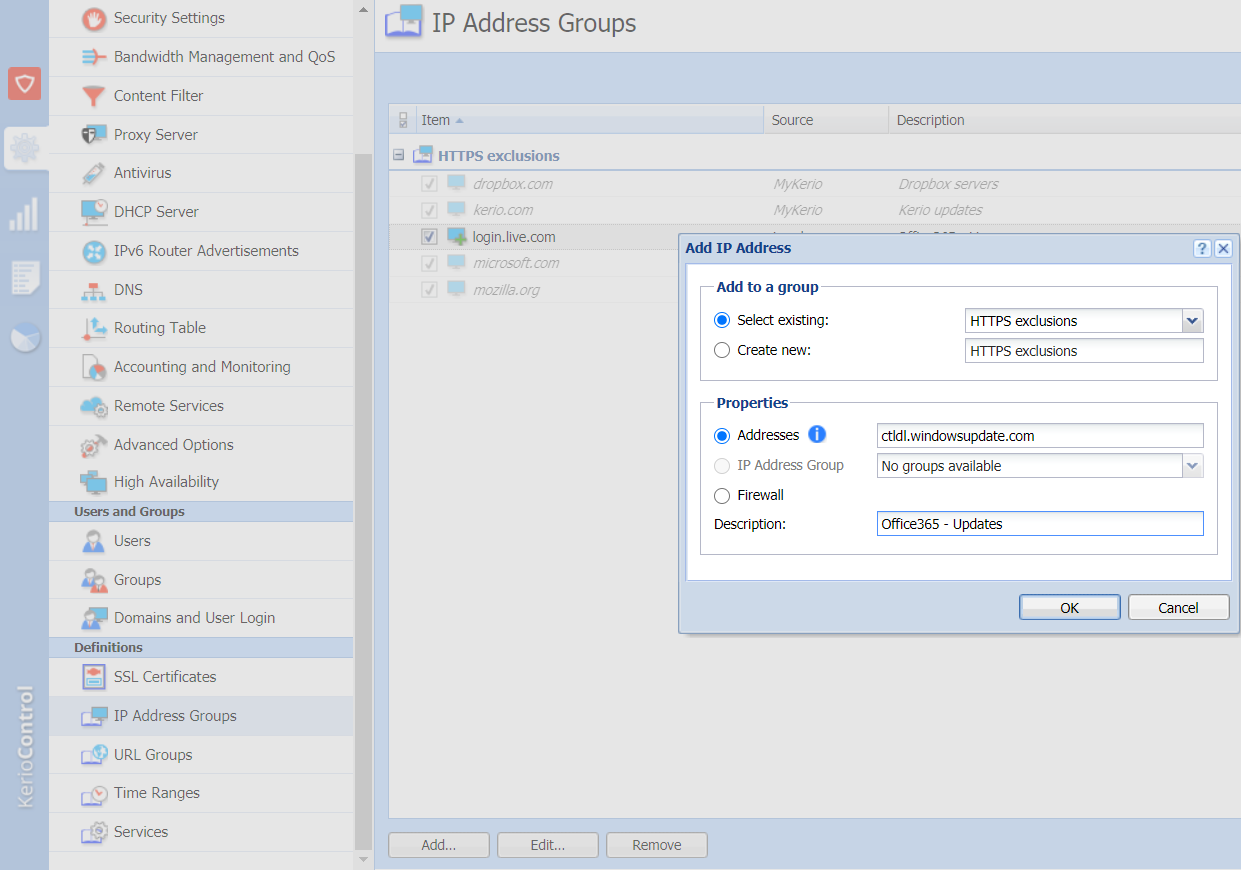Click the Description field with Office365 - Updates

pyautogui.click(x=1040, y=524)
